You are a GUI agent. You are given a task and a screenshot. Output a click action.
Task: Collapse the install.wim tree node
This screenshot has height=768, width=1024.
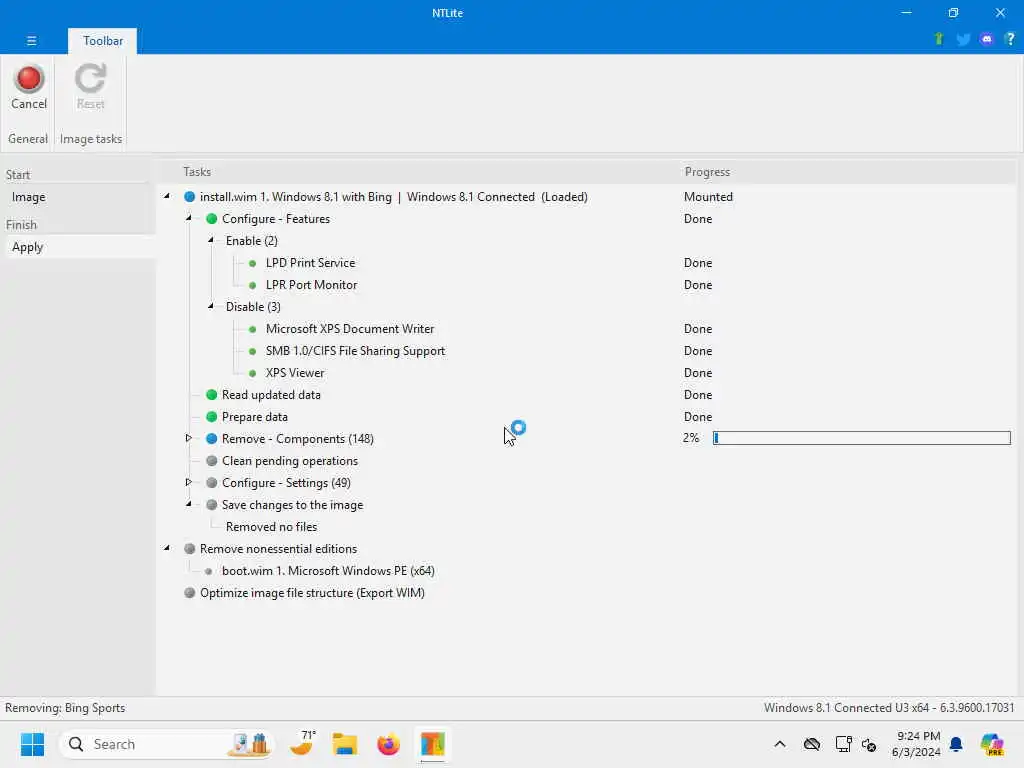pyautogui.click(x=167, y=196)
